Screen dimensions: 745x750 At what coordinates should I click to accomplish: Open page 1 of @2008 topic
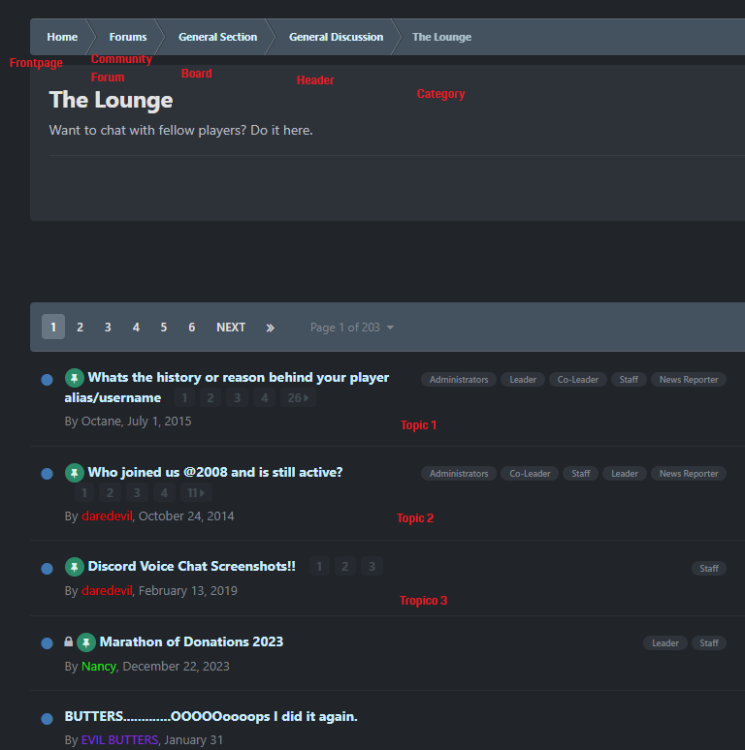[84, 493]
